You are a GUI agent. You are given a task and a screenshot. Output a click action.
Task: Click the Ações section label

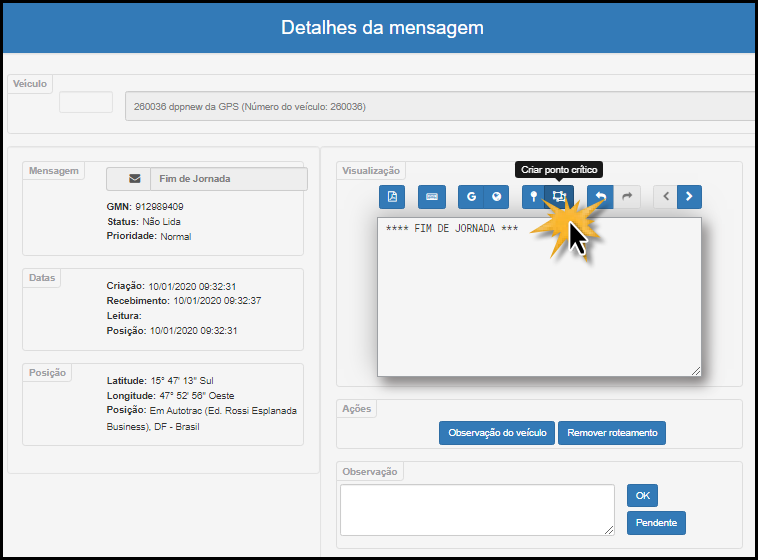coord(357,409)
